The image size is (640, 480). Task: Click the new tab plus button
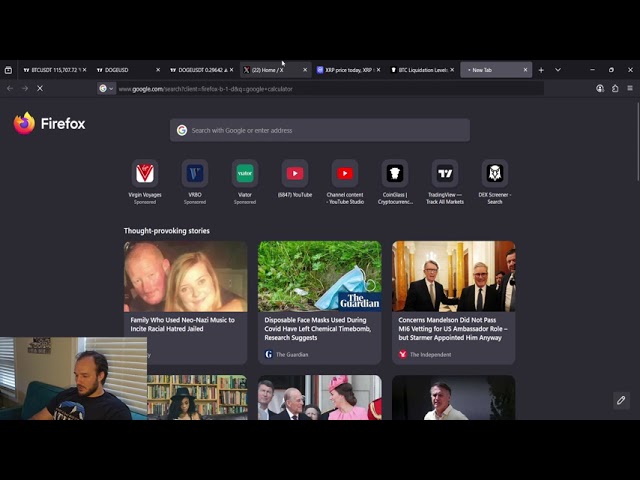click(x=541, y=70)
